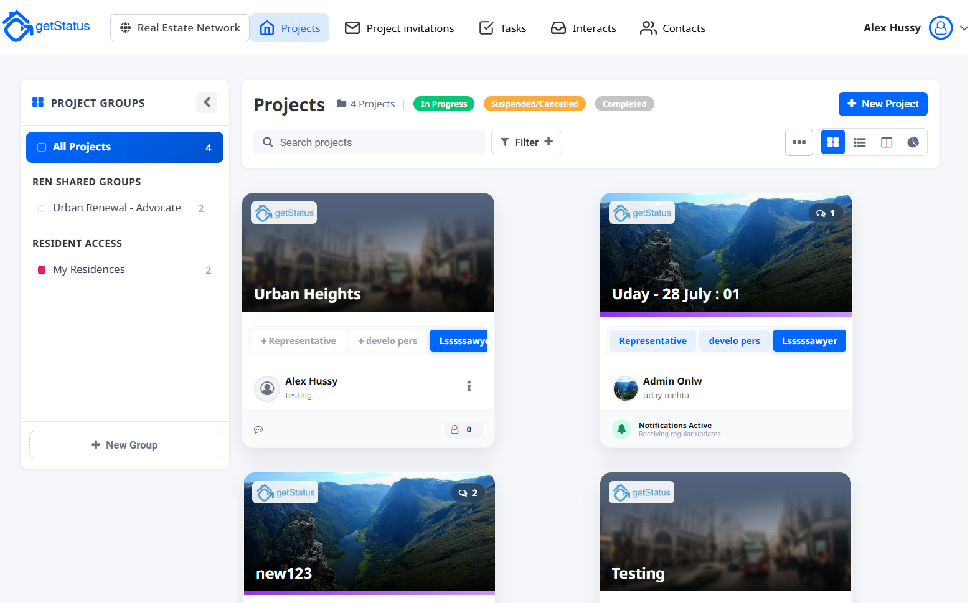Click the Notifications Active bell icon

pyautogui.click(x=622, y=429)
